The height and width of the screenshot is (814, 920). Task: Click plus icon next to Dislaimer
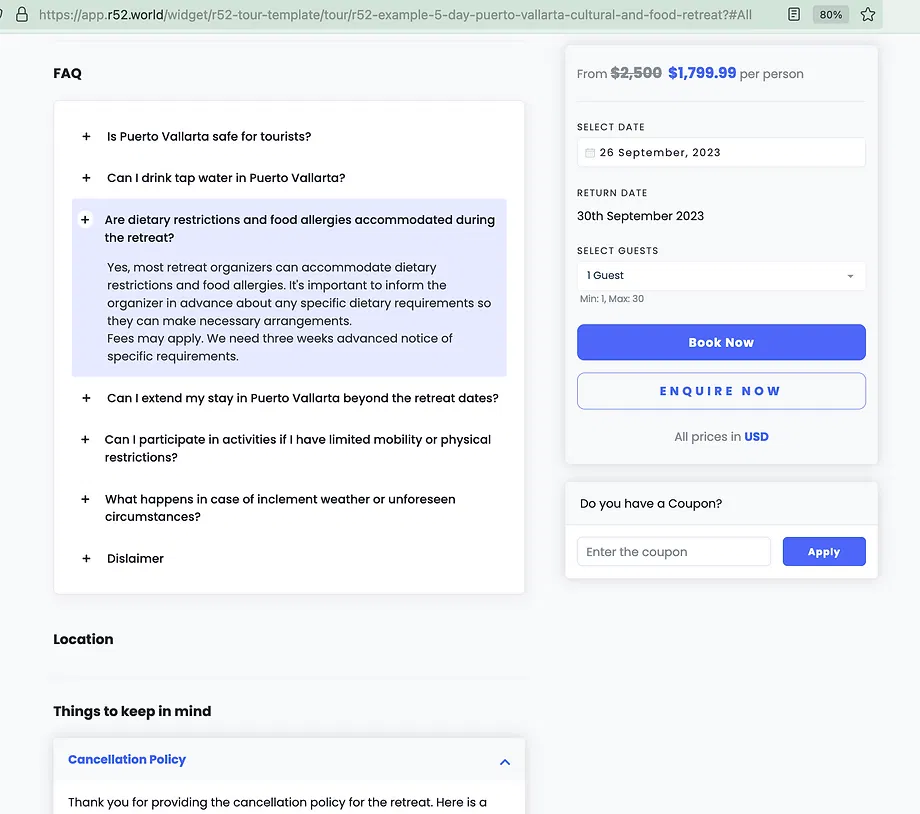86,559
